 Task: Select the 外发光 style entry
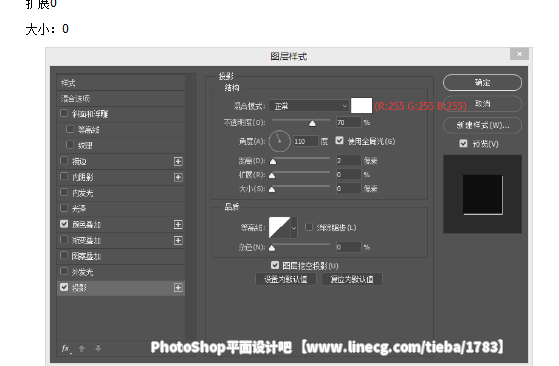121,272
